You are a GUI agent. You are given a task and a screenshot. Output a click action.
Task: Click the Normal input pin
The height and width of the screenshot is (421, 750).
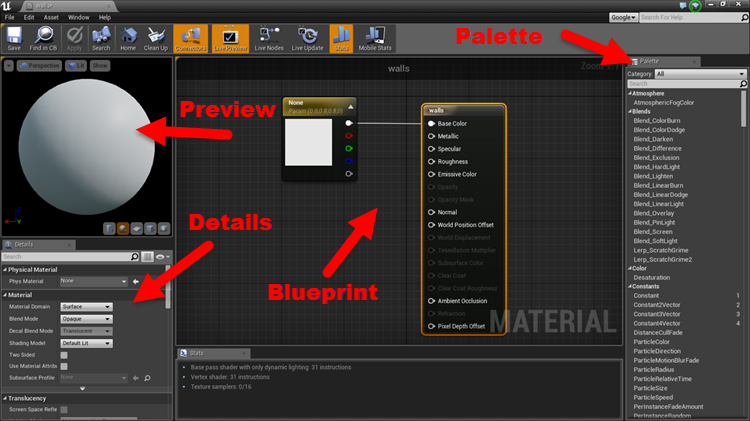click(x=431, y=212)
